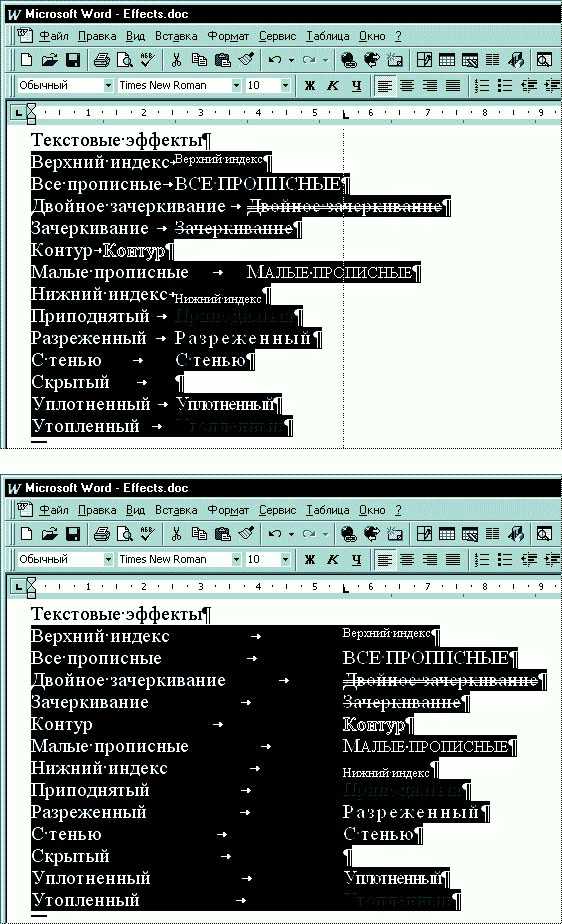Click Save diskette icon in upper Word window
The width and height of the screenshot is (562, 924).
[x=72, y=60]
